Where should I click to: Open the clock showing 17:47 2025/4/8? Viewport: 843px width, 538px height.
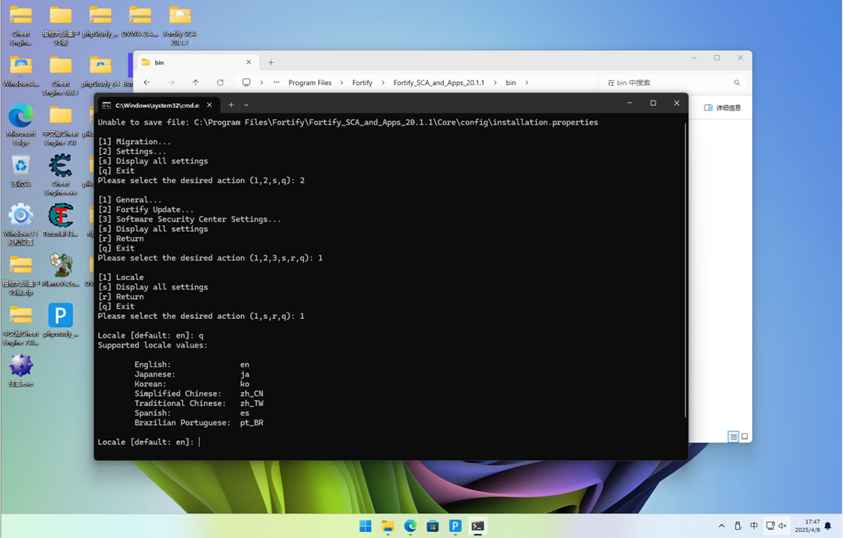pyautogui.click(x=807, y=526)
